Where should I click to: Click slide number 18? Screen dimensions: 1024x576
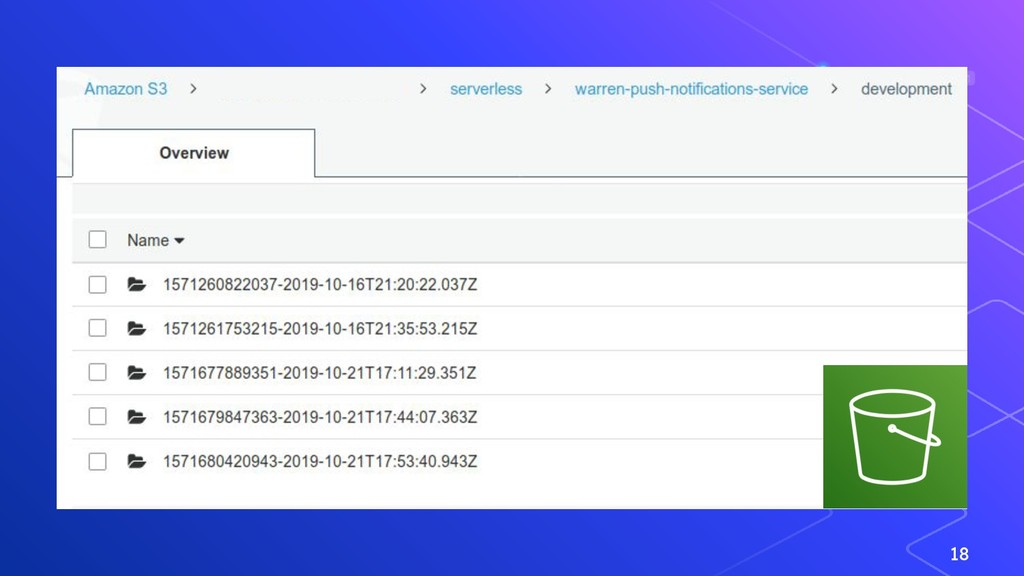click(x=959, y=554)
